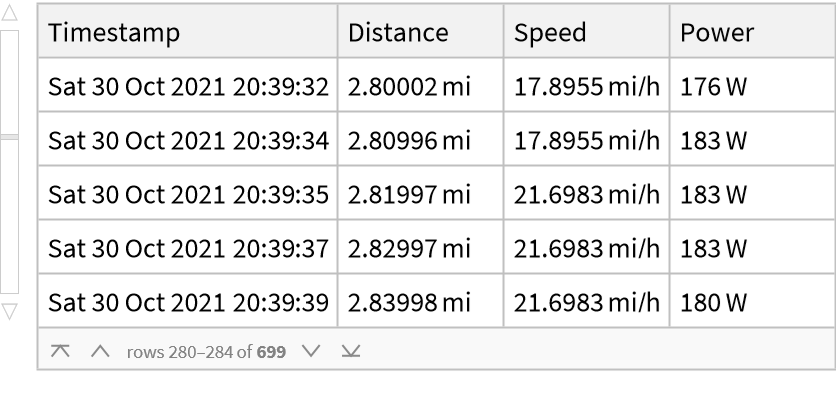Go to next rows arrow
The image size is (836, 404).
click(x=310, y=350)
